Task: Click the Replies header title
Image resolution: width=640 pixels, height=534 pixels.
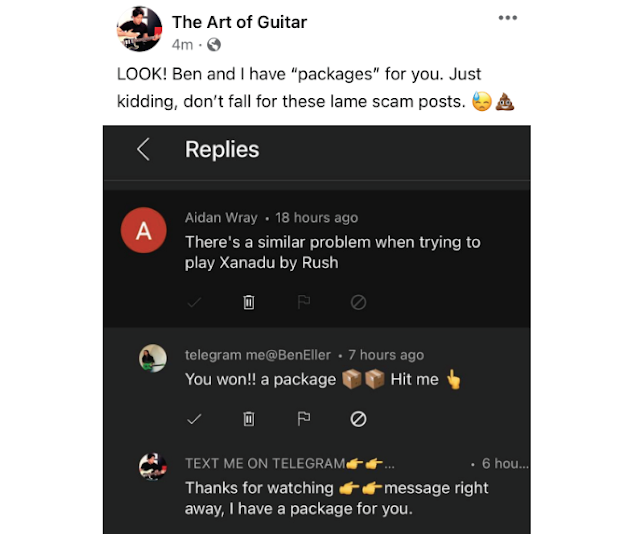Action: point(222,150)
